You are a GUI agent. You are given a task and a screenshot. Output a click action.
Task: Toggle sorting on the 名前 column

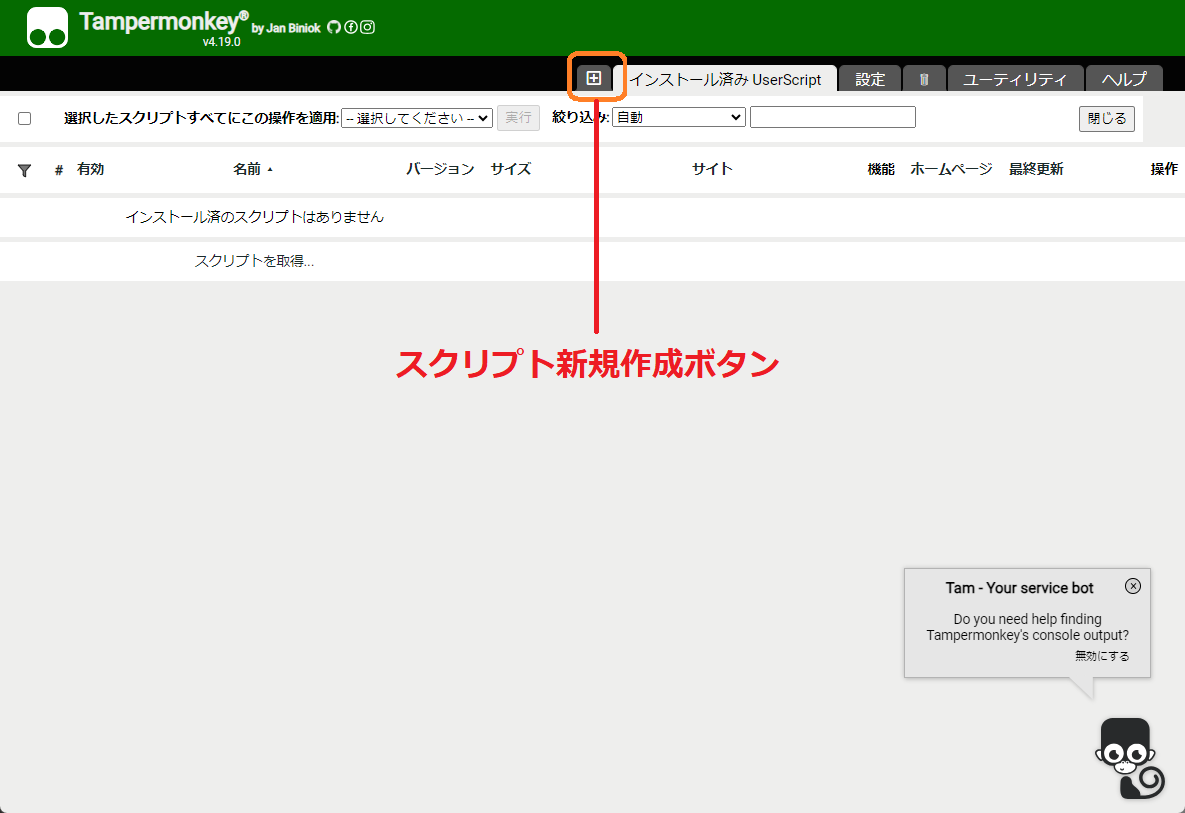click(247, 169)
